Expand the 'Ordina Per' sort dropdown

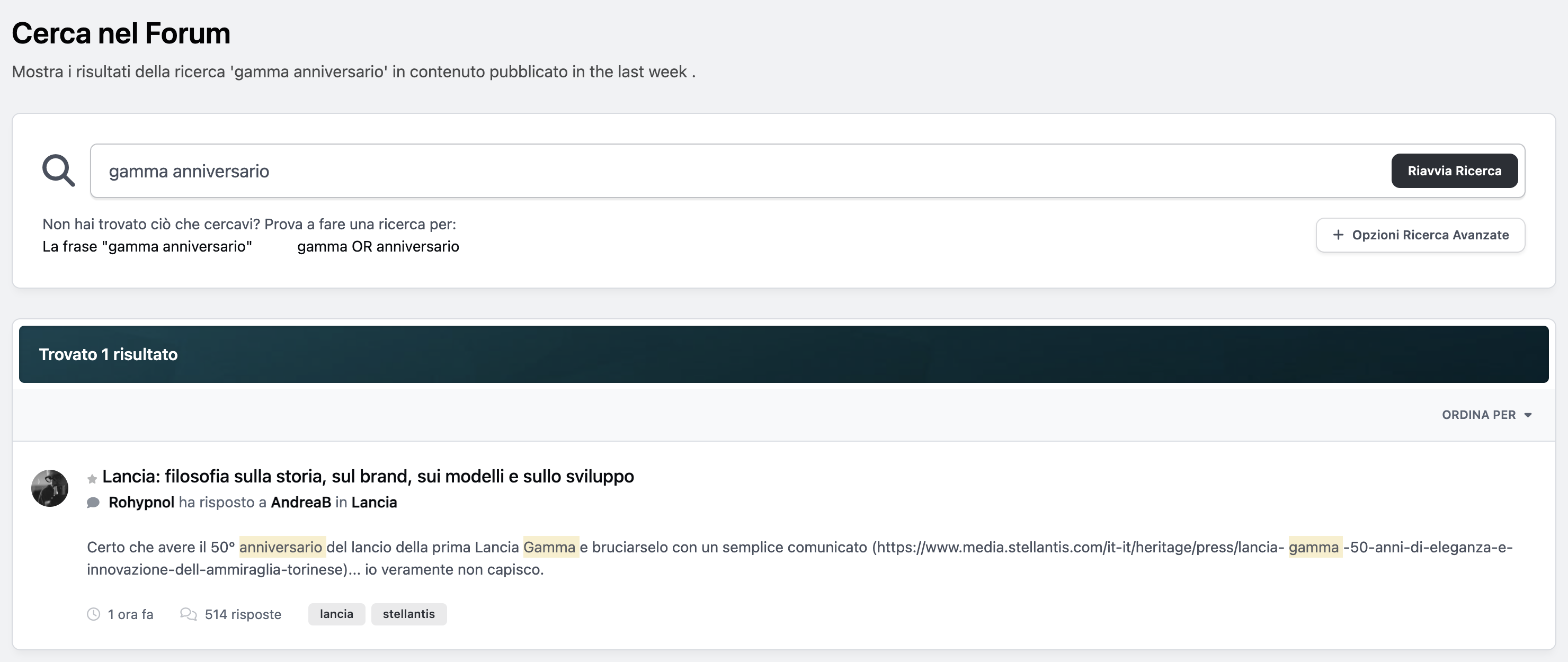(1486, 415)
